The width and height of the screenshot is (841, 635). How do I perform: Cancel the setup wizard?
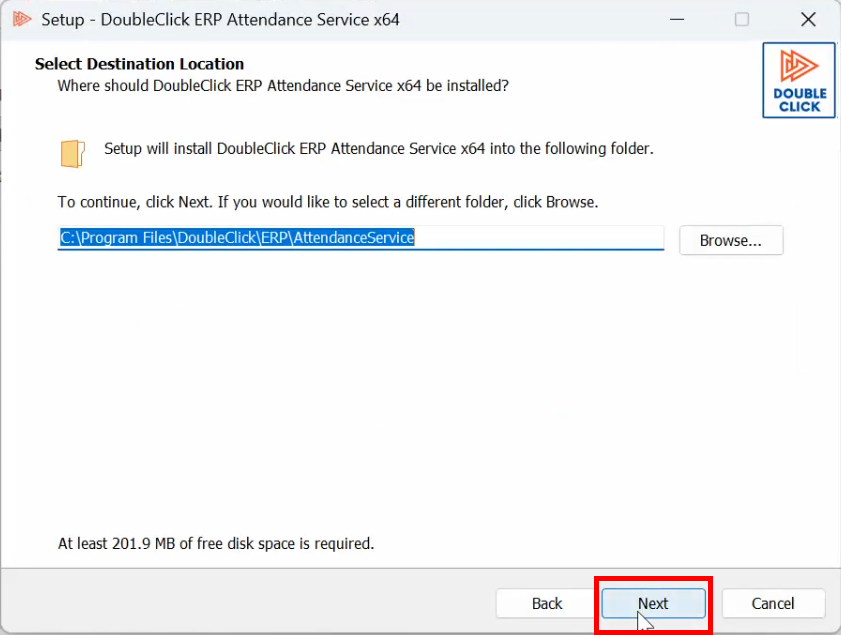[773, 603]
